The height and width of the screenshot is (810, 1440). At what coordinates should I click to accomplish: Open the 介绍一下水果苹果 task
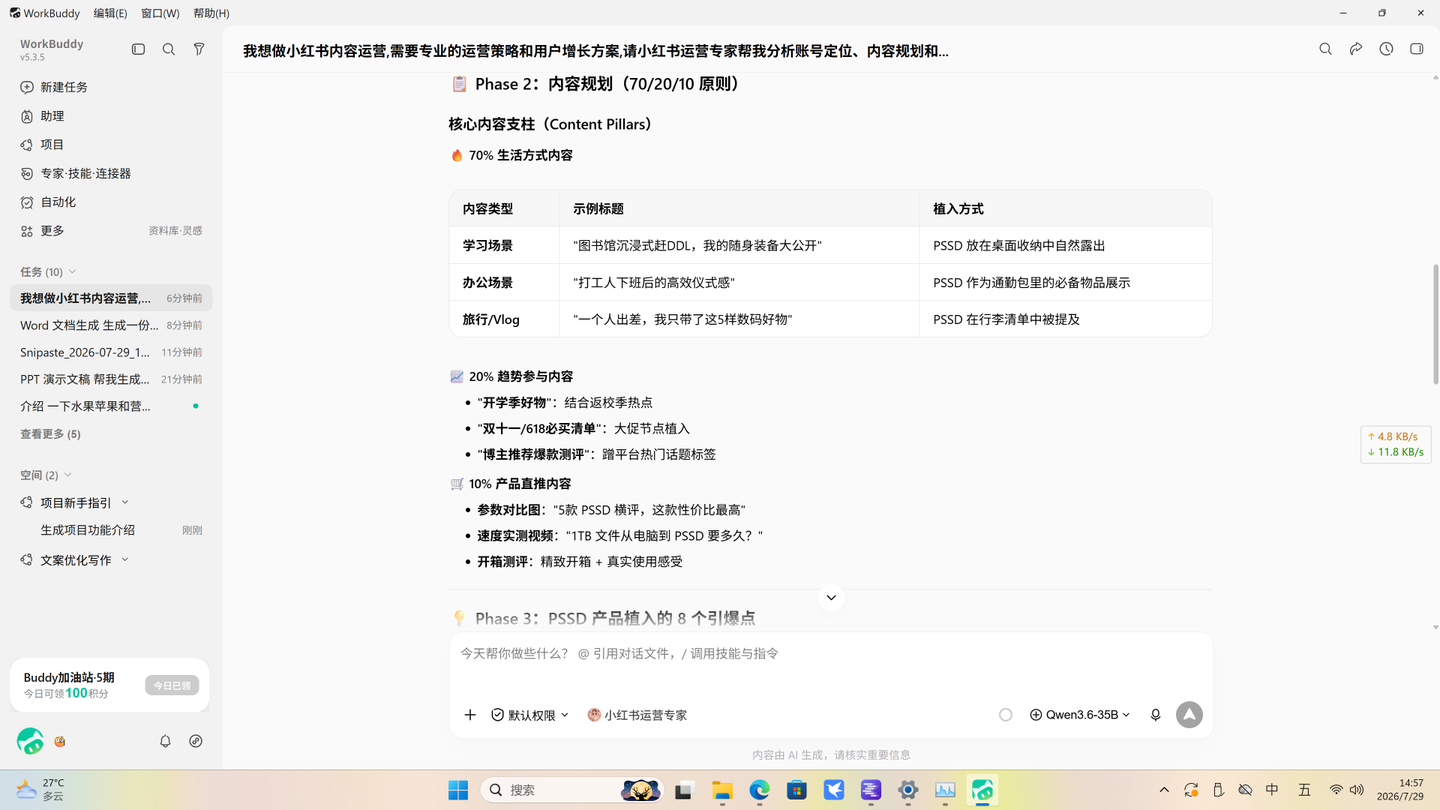click(x=111, y=406)
